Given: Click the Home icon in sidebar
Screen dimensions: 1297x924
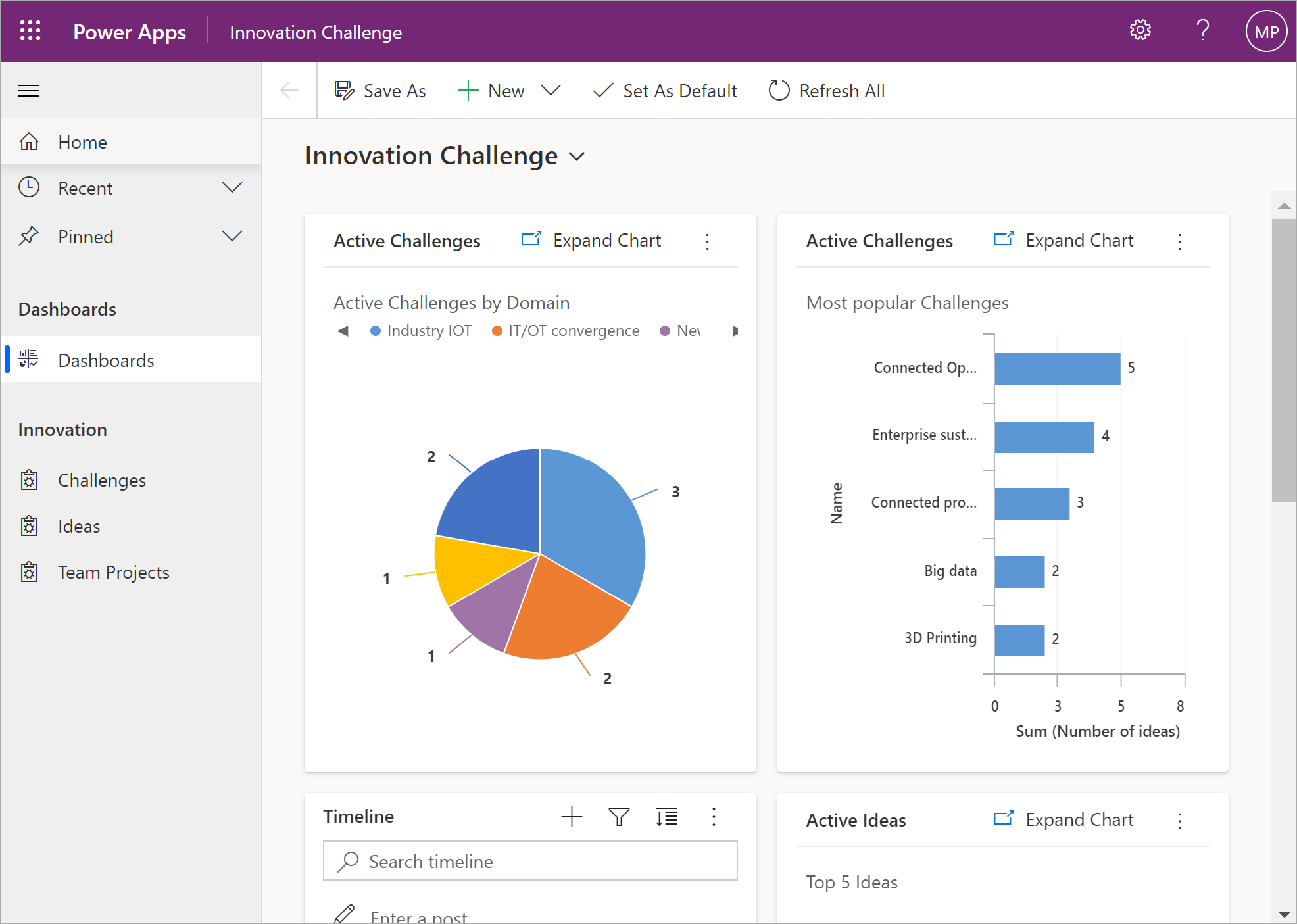Looking at the screenshot, I should [x=29, y=142].
